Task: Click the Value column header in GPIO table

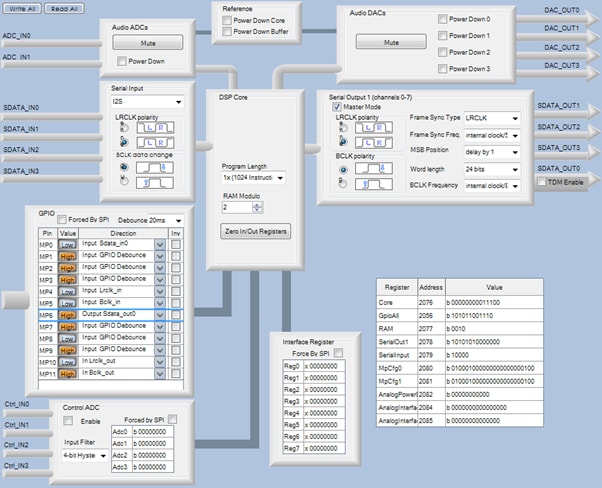Action: [x=68, y=233]
